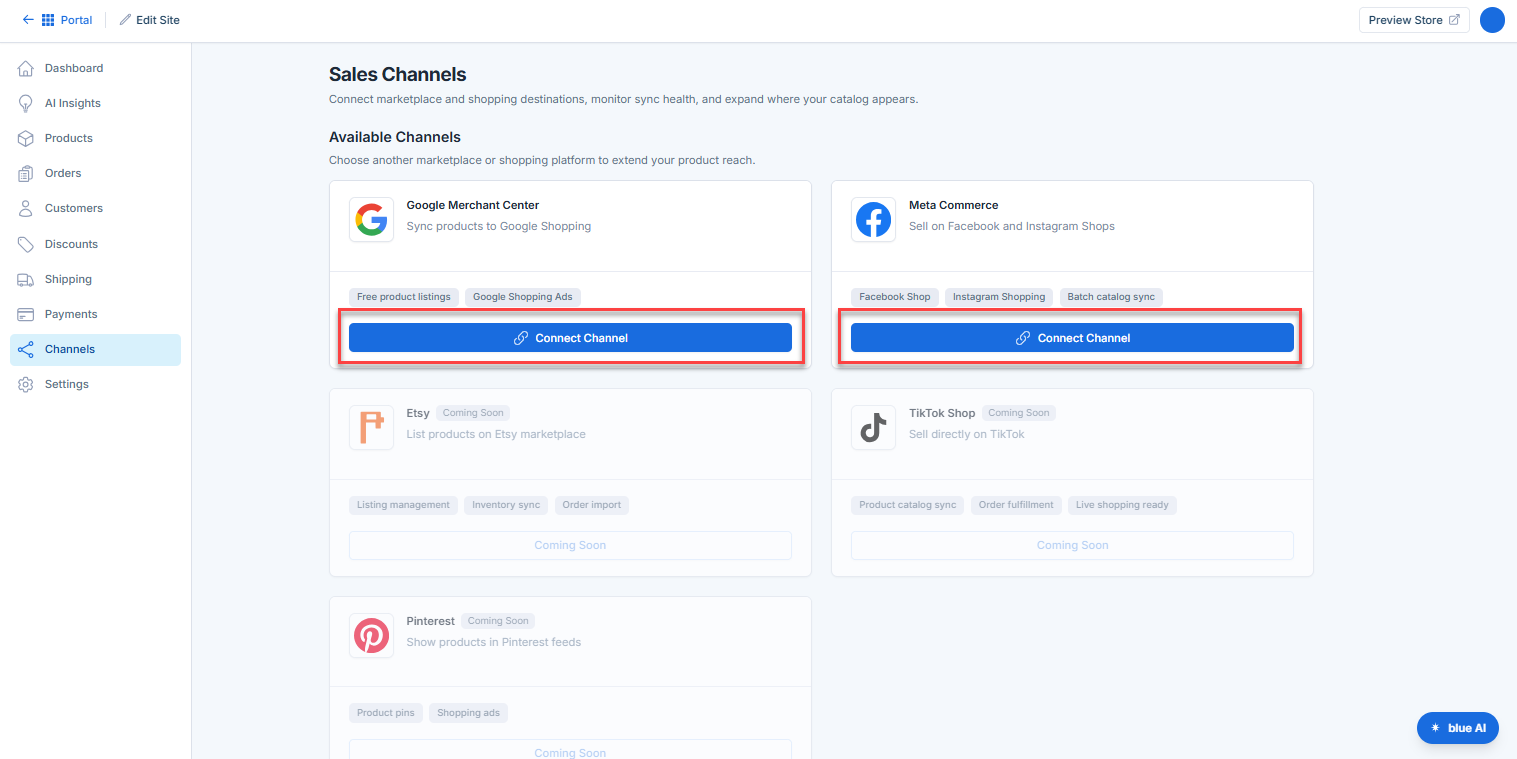
Task: Click the Google Shopping Ads tag
Action: [x=523, y=297]
